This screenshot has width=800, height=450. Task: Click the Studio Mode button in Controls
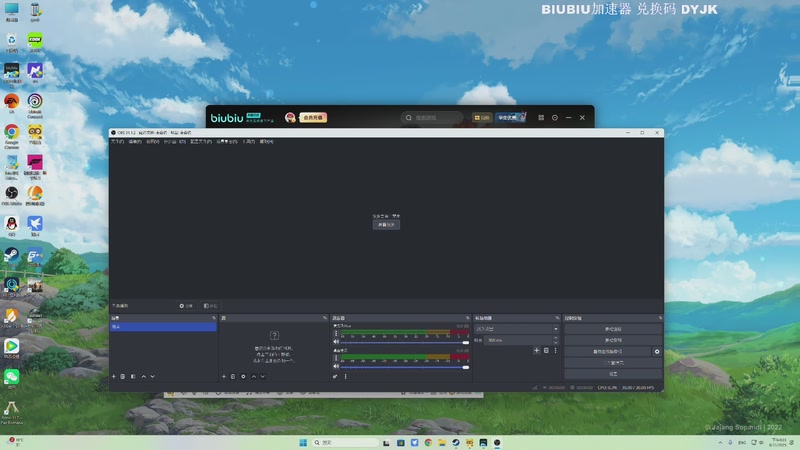click(x=613, y=363)
